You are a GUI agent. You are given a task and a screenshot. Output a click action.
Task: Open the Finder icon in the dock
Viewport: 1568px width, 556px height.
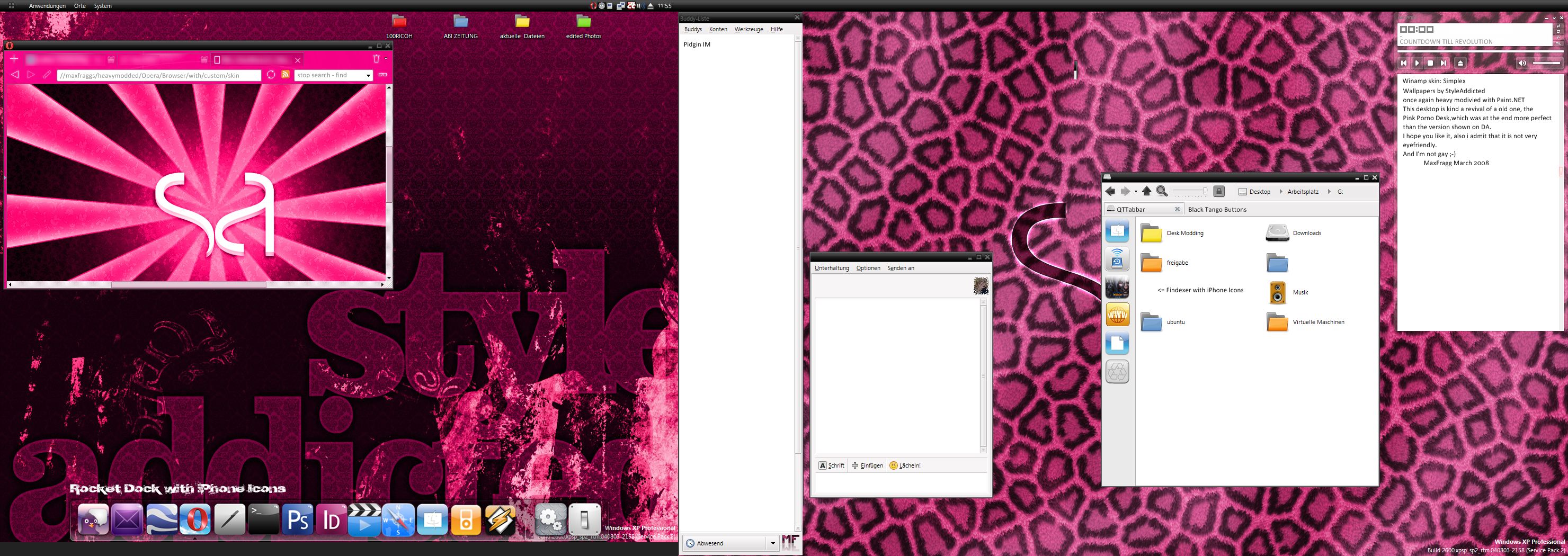tap(432, 519)
